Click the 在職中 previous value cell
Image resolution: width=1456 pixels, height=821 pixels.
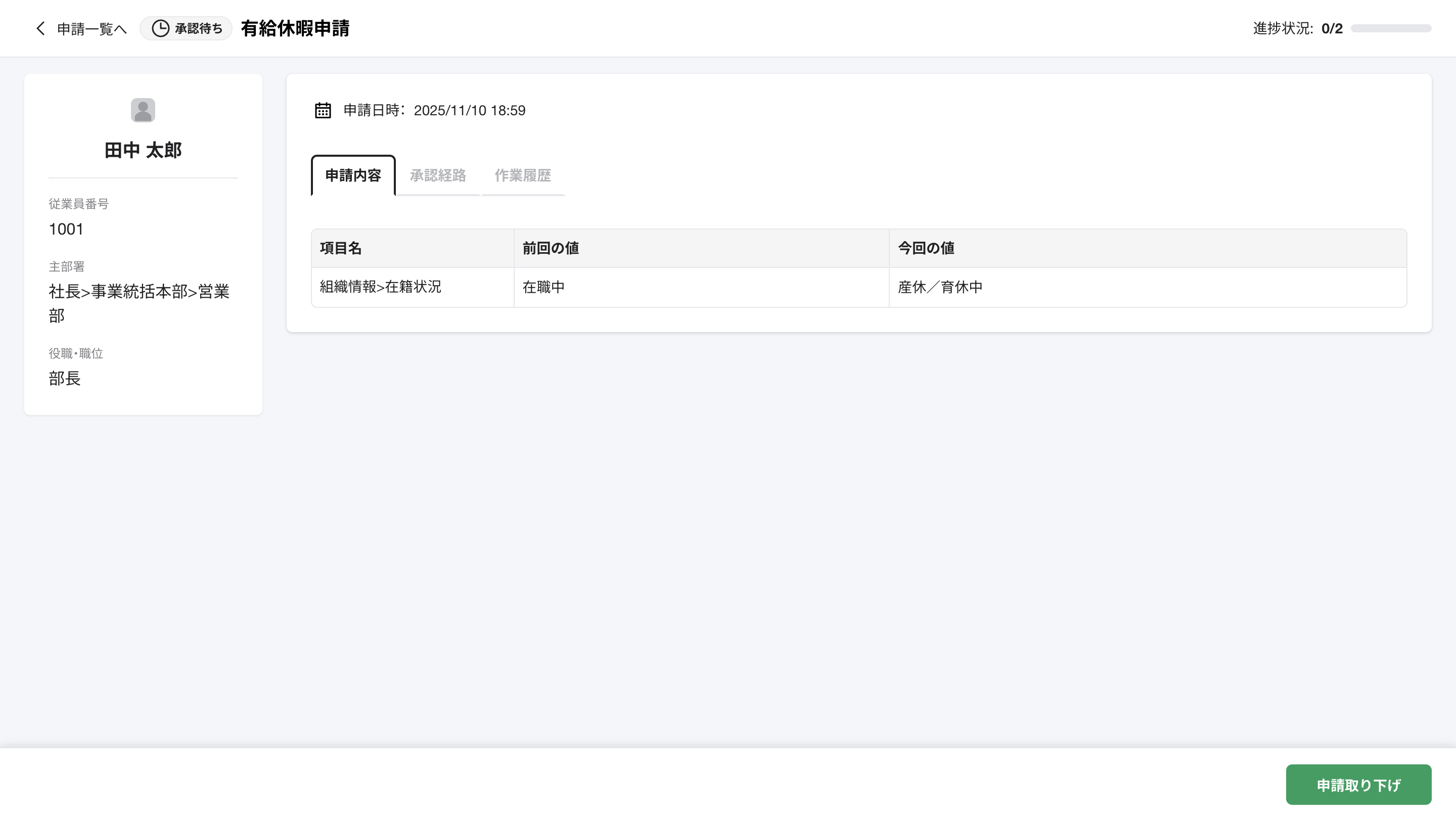coord(543,287)
